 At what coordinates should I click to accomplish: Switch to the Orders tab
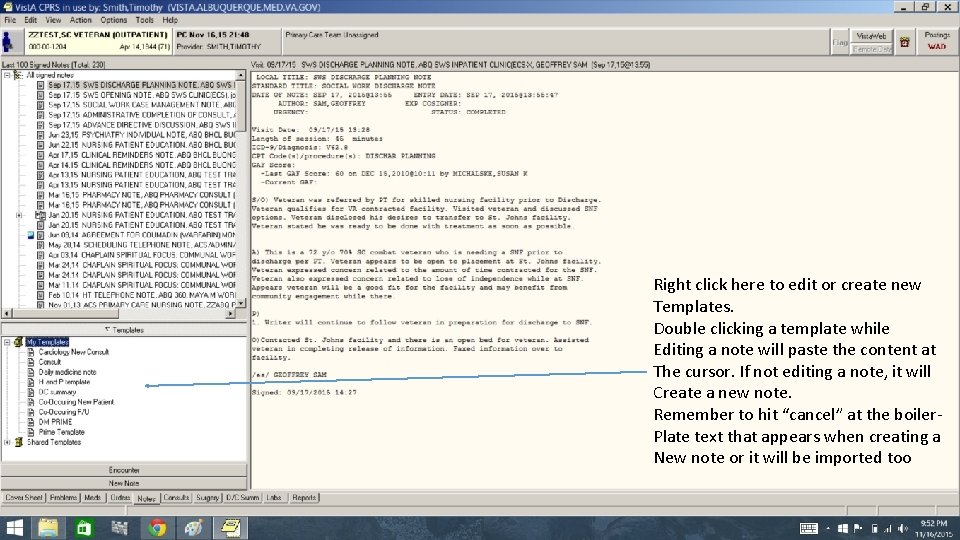click(x=120, y=498)
